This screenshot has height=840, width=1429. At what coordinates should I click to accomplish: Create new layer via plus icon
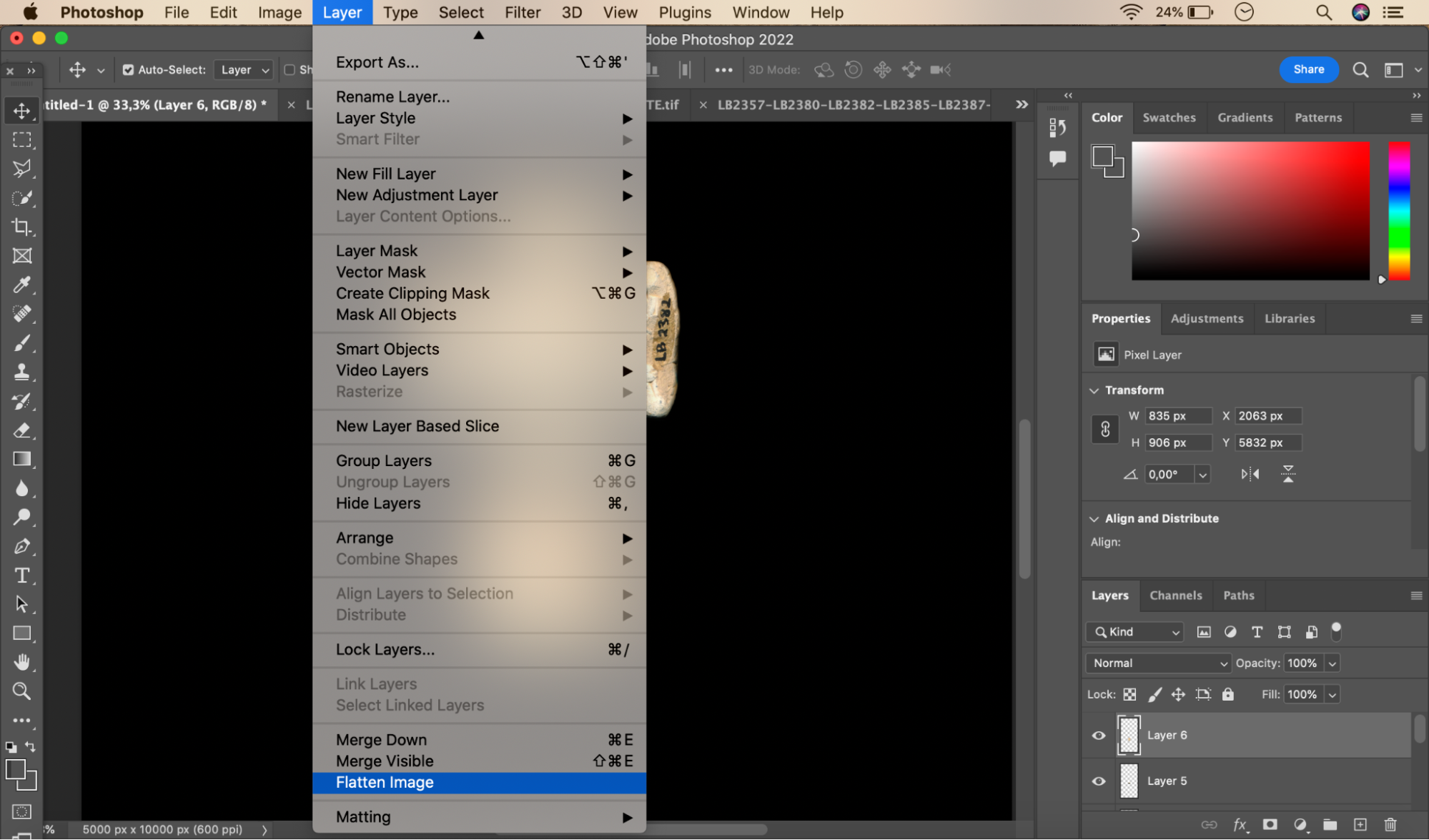pos(1360,824)
